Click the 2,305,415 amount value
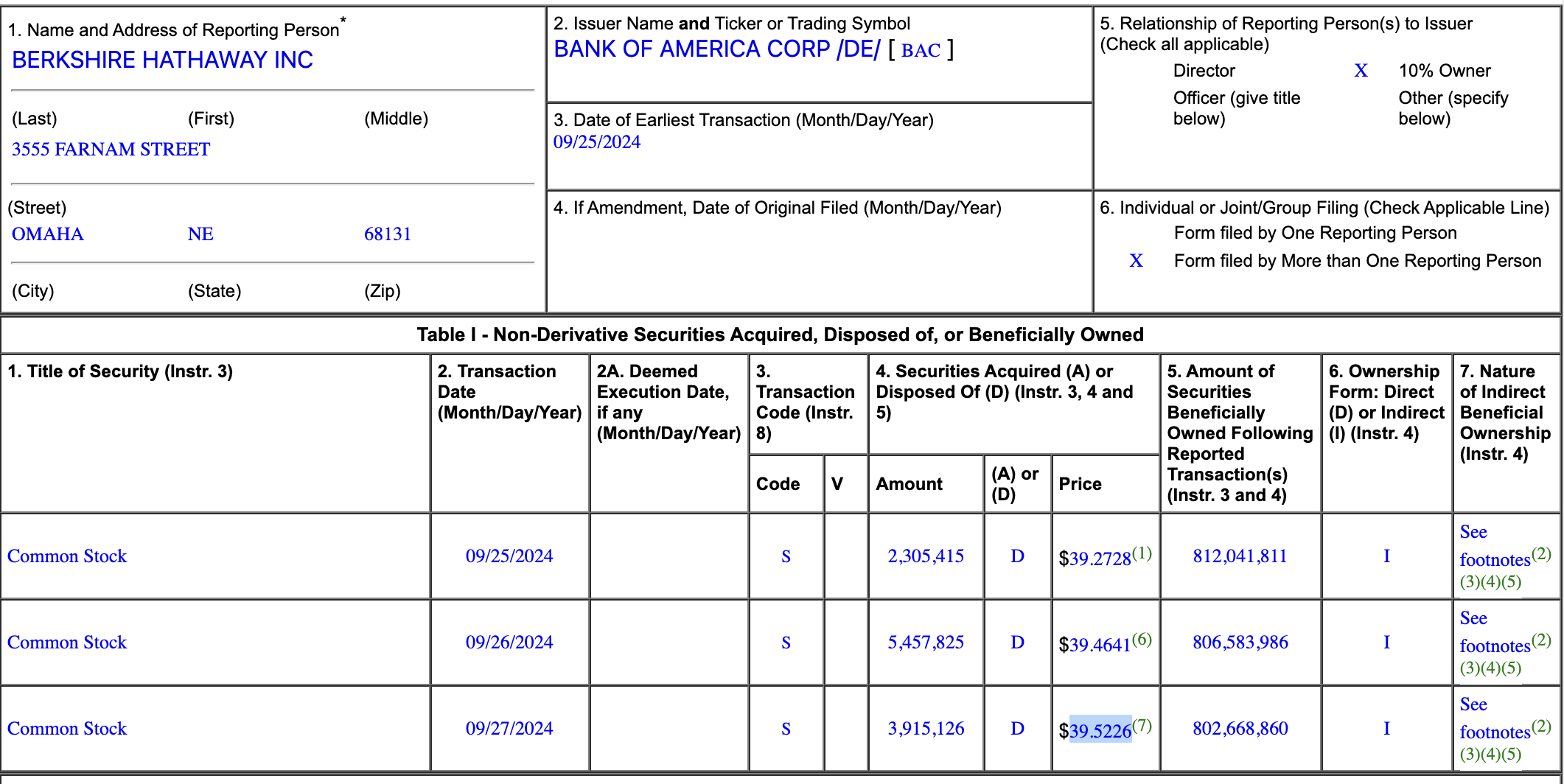The image size is (1564, 784). 925,556
